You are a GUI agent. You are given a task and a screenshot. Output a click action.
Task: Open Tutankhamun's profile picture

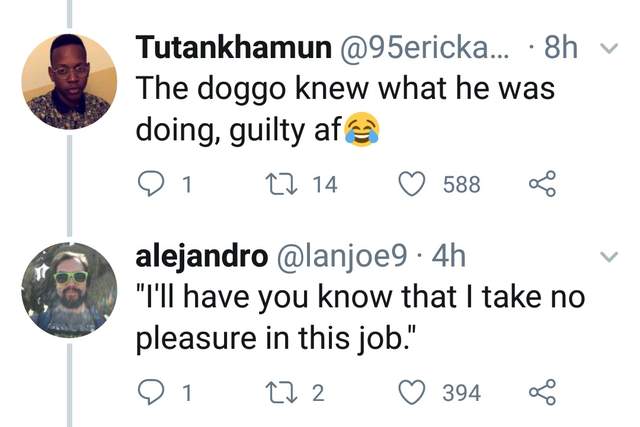click(69, 82)
